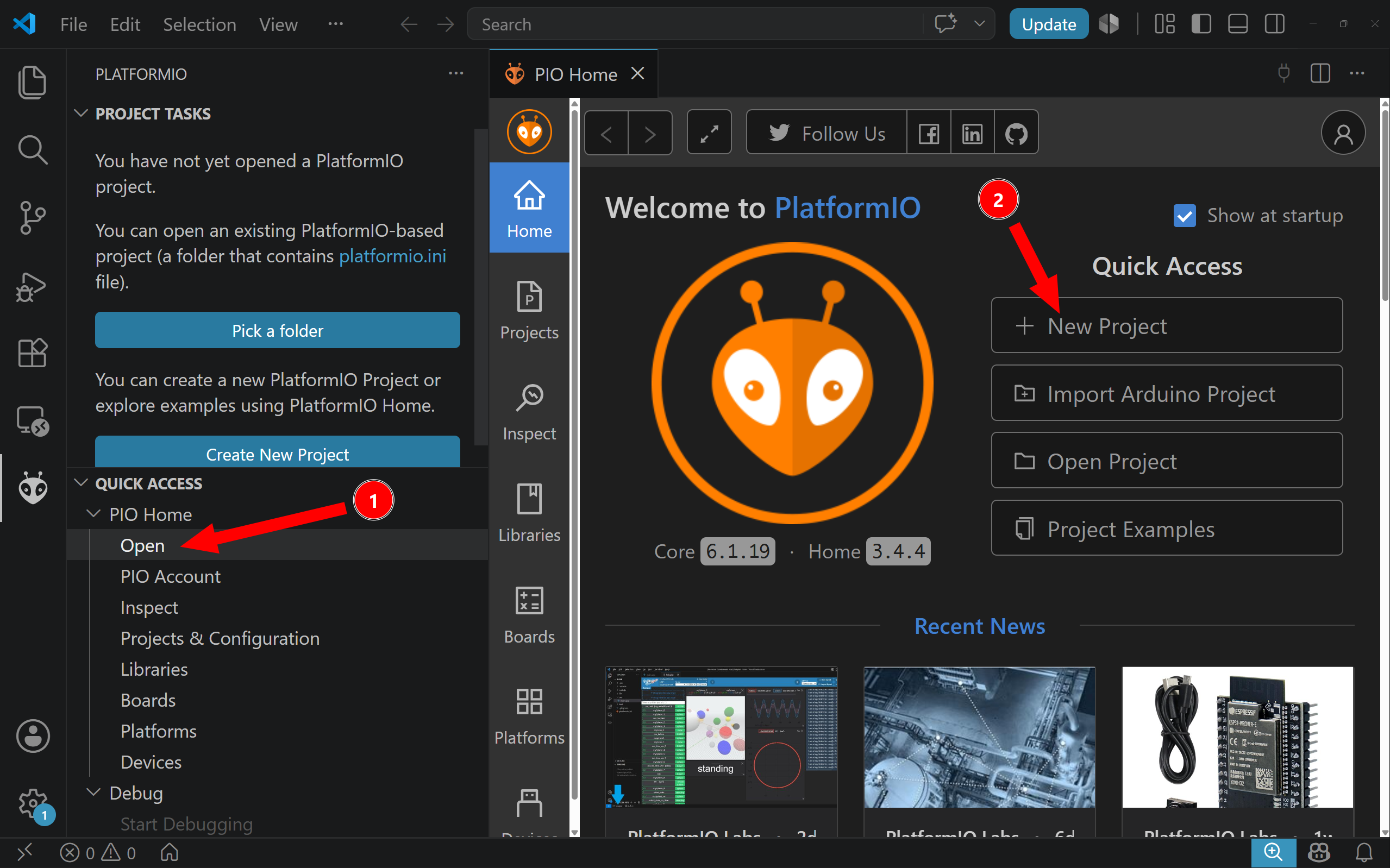
Task: Click the Pick a folder button
Action: click(277, 330)
